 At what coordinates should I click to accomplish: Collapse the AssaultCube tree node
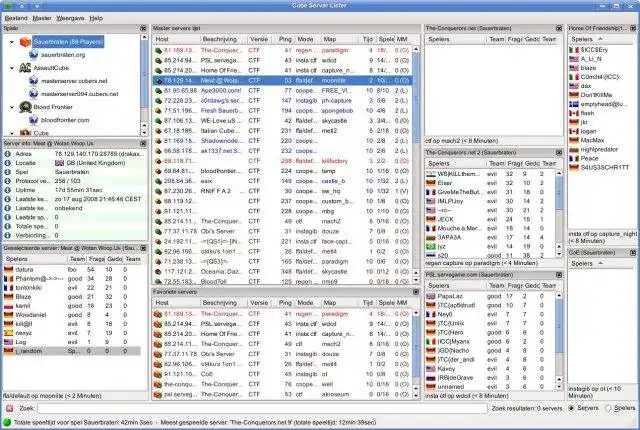tap(12, 68)
